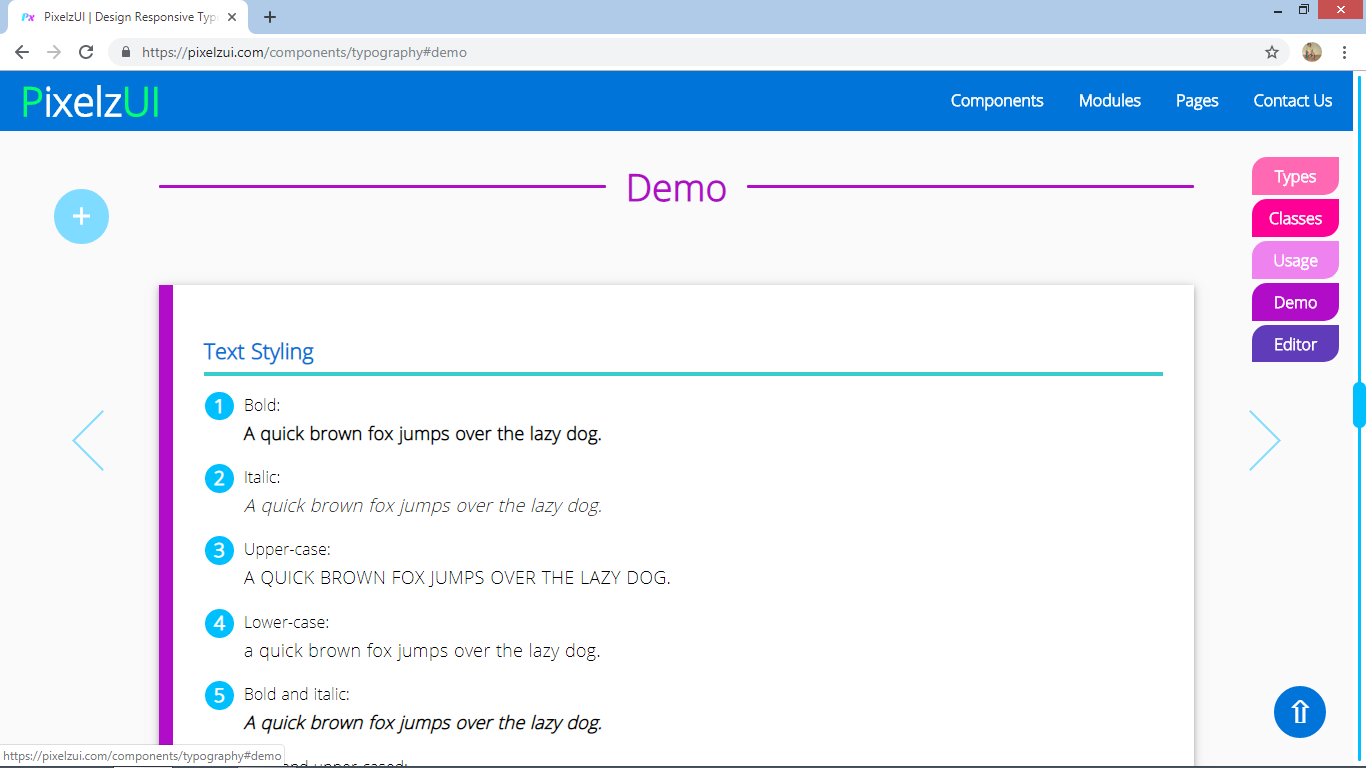Close the PixelzUI browser tab

(x=232, y=17)
